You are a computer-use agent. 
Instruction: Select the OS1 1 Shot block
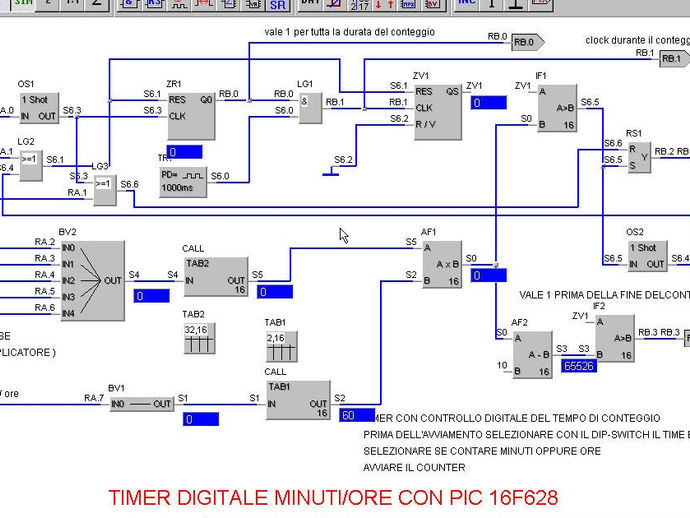39,108
